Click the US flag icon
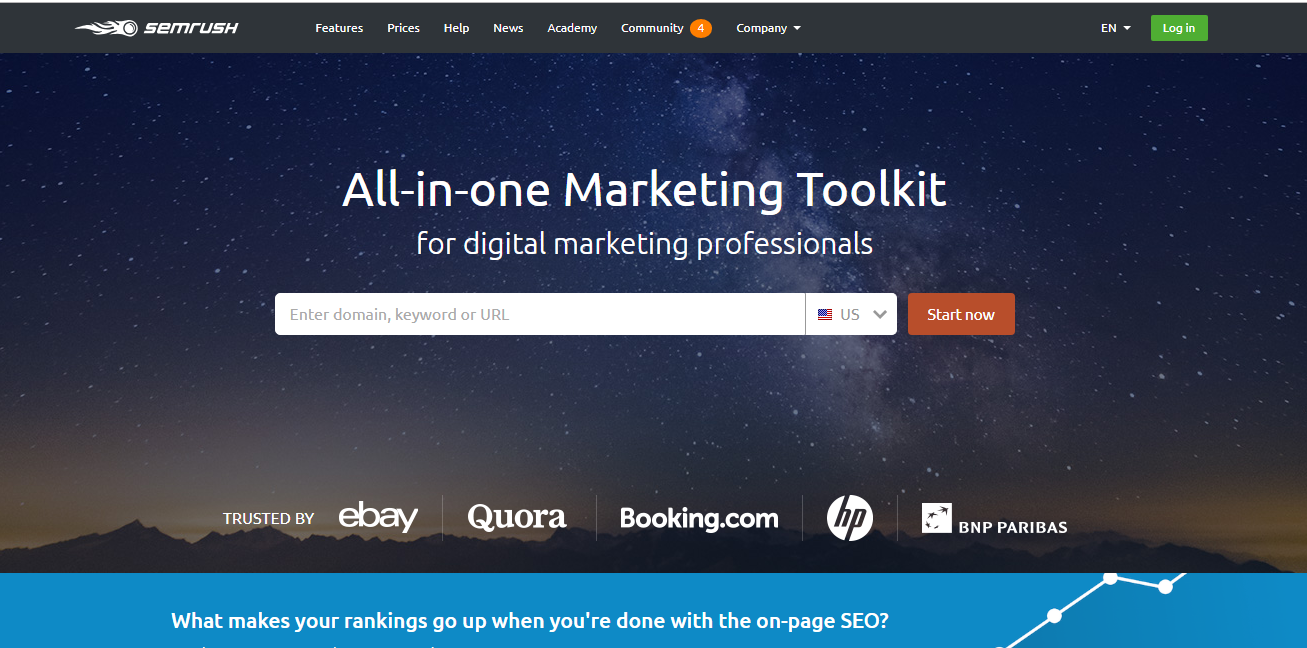The height and width of the screenshot is (648, 1307). (825, 314)
